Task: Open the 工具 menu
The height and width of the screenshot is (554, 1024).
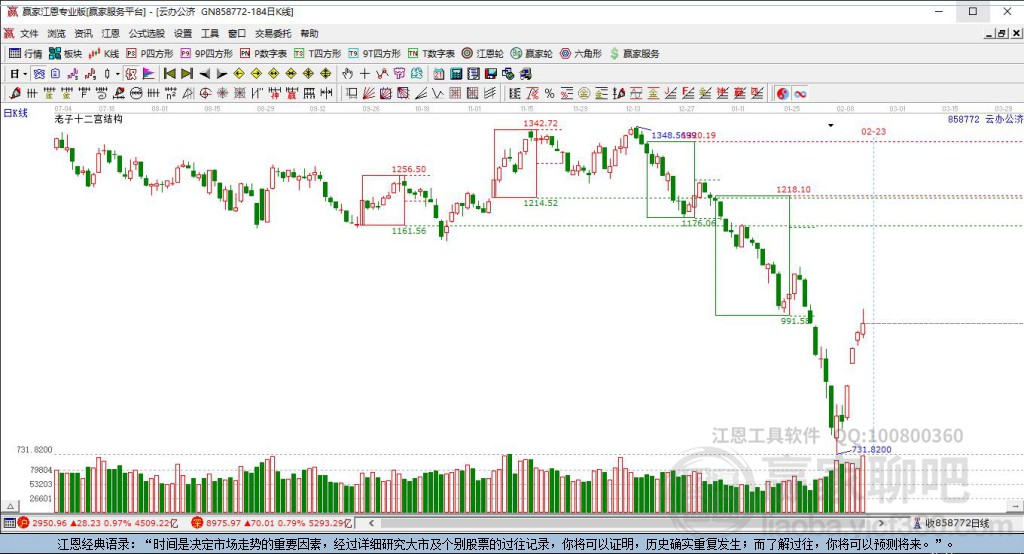Action: click(210, 33)
